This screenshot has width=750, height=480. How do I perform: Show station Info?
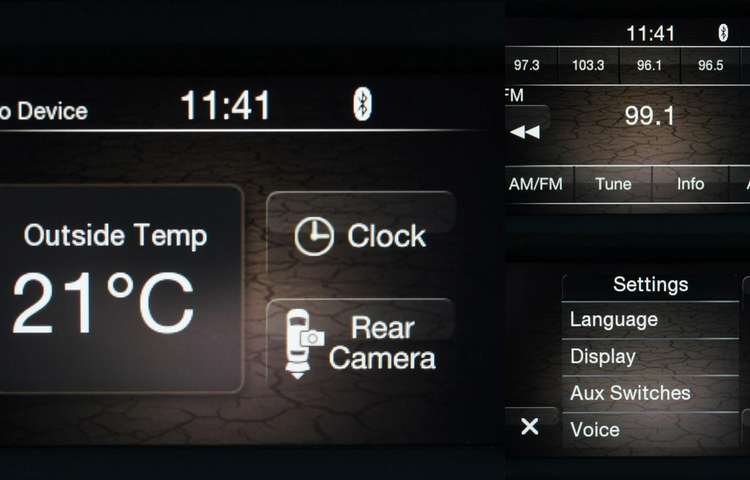click(x=690, y=184)
